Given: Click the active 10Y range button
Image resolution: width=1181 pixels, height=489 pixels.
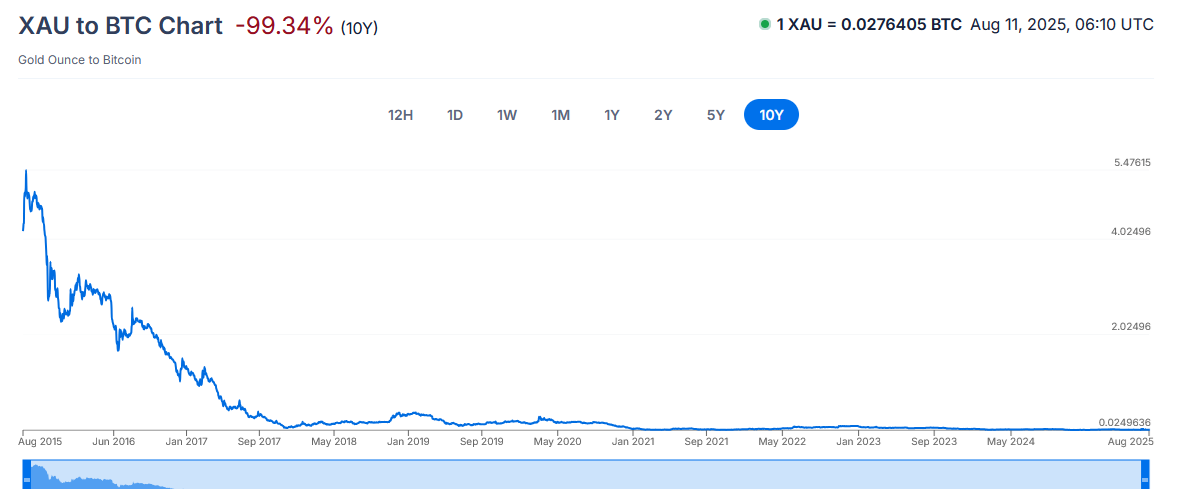Looking at the screenshot, I should [x=771, y=115].
